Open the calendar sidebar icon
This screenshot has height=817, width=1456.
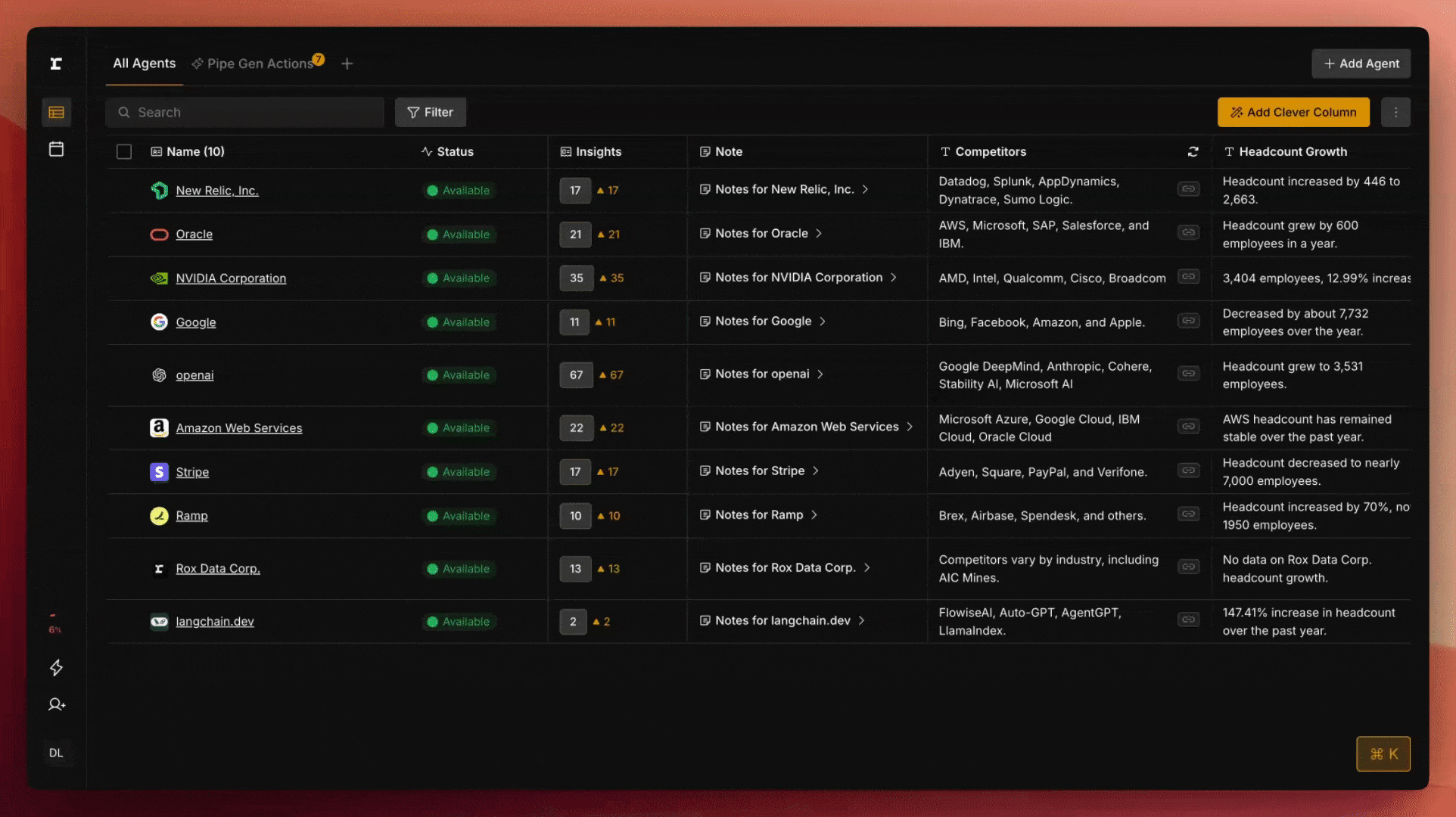(56, 149)
